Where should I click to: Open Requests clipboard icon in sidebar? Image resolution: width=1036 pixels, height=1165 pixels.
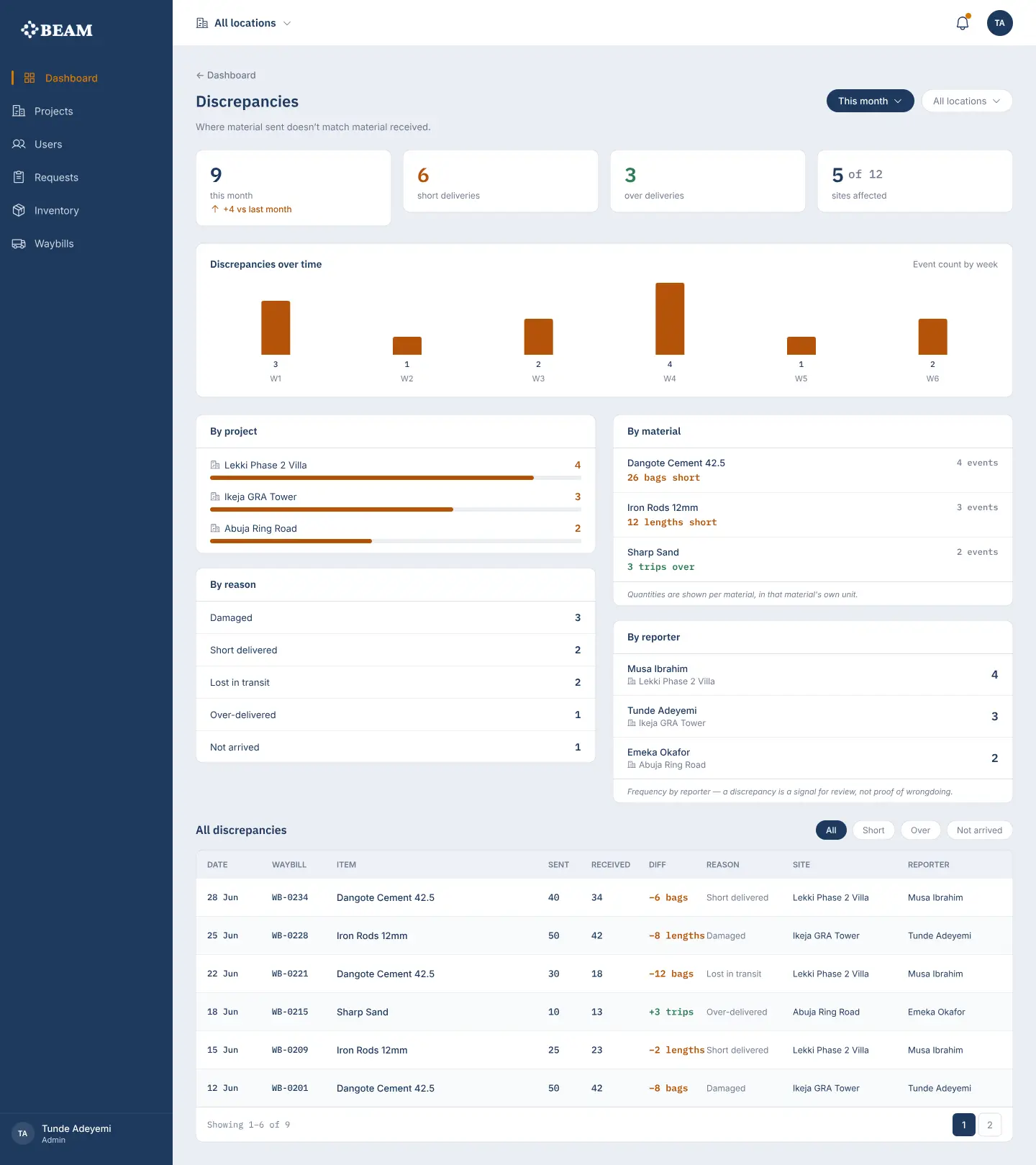tap(19, 177)
